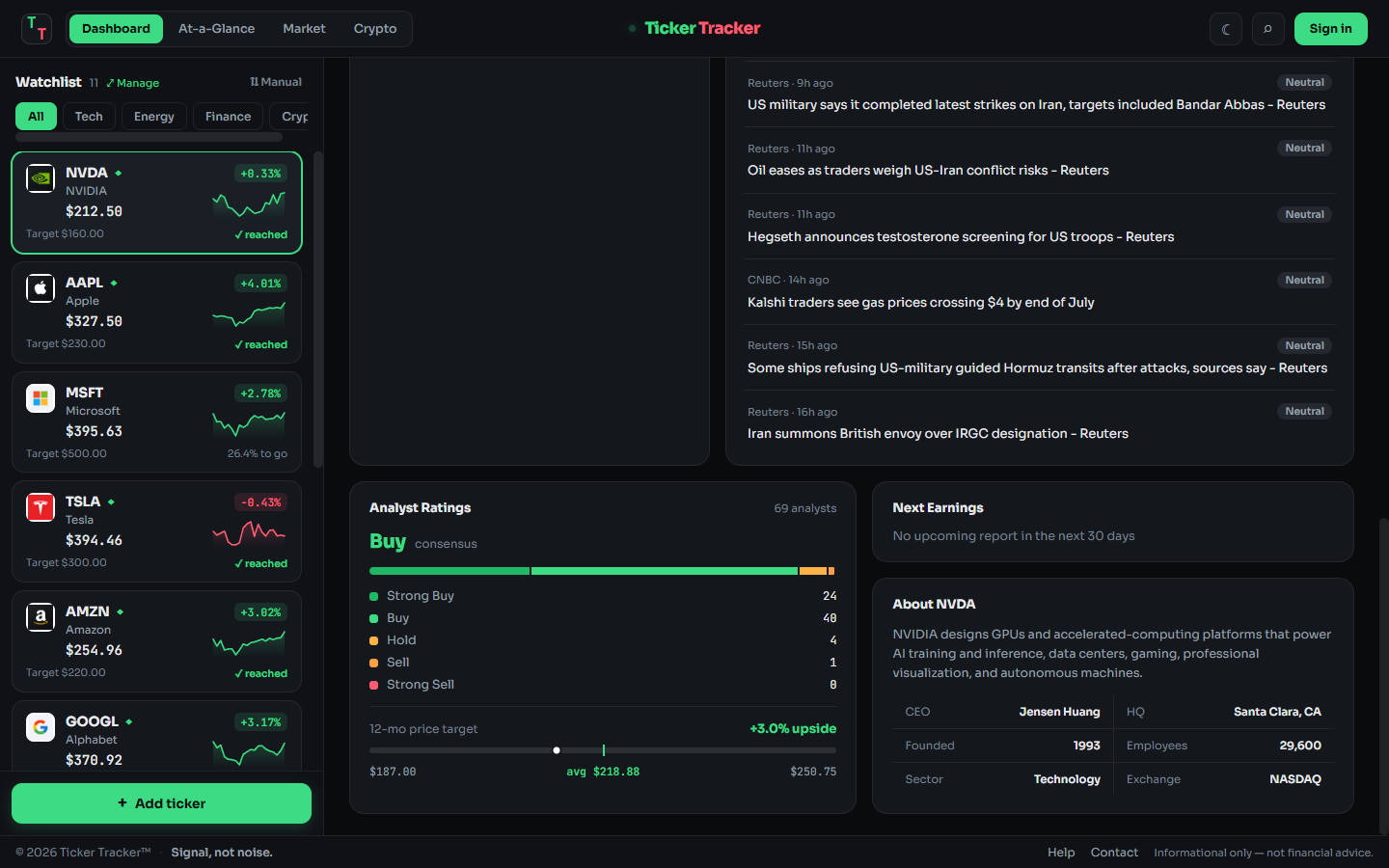Screen dimensions: 1389x868
Task: Click the filter chips horizontal scrollbar
Action: 149,137
